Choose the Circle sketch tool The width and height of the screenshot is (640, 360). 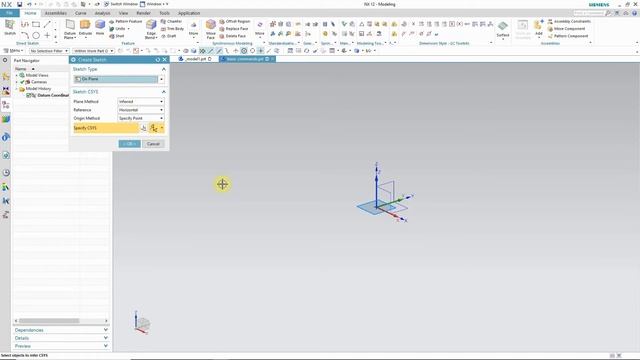point(36,35)
